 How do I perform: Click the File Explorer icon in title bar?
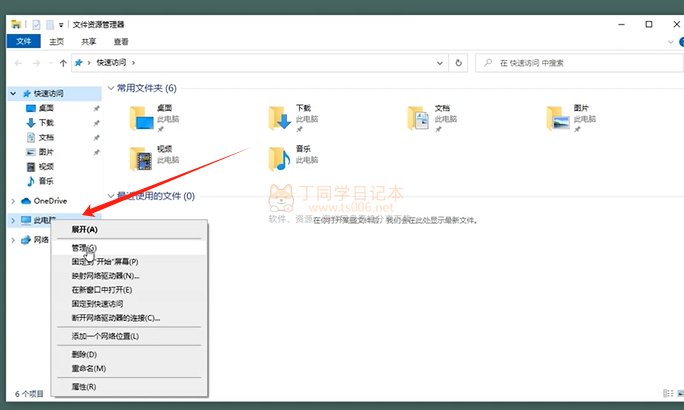coord(16,24)
